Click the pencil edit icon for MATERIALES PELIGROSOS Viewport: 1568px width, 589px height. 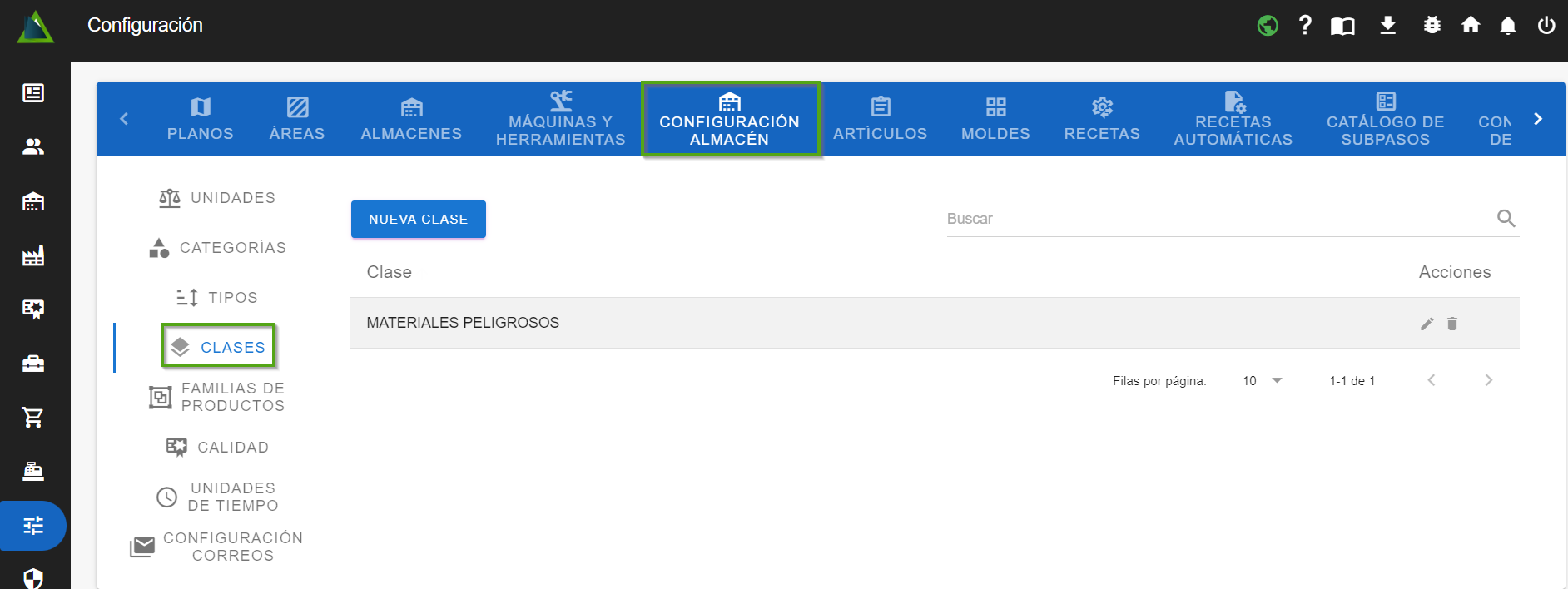point(1427,324)
